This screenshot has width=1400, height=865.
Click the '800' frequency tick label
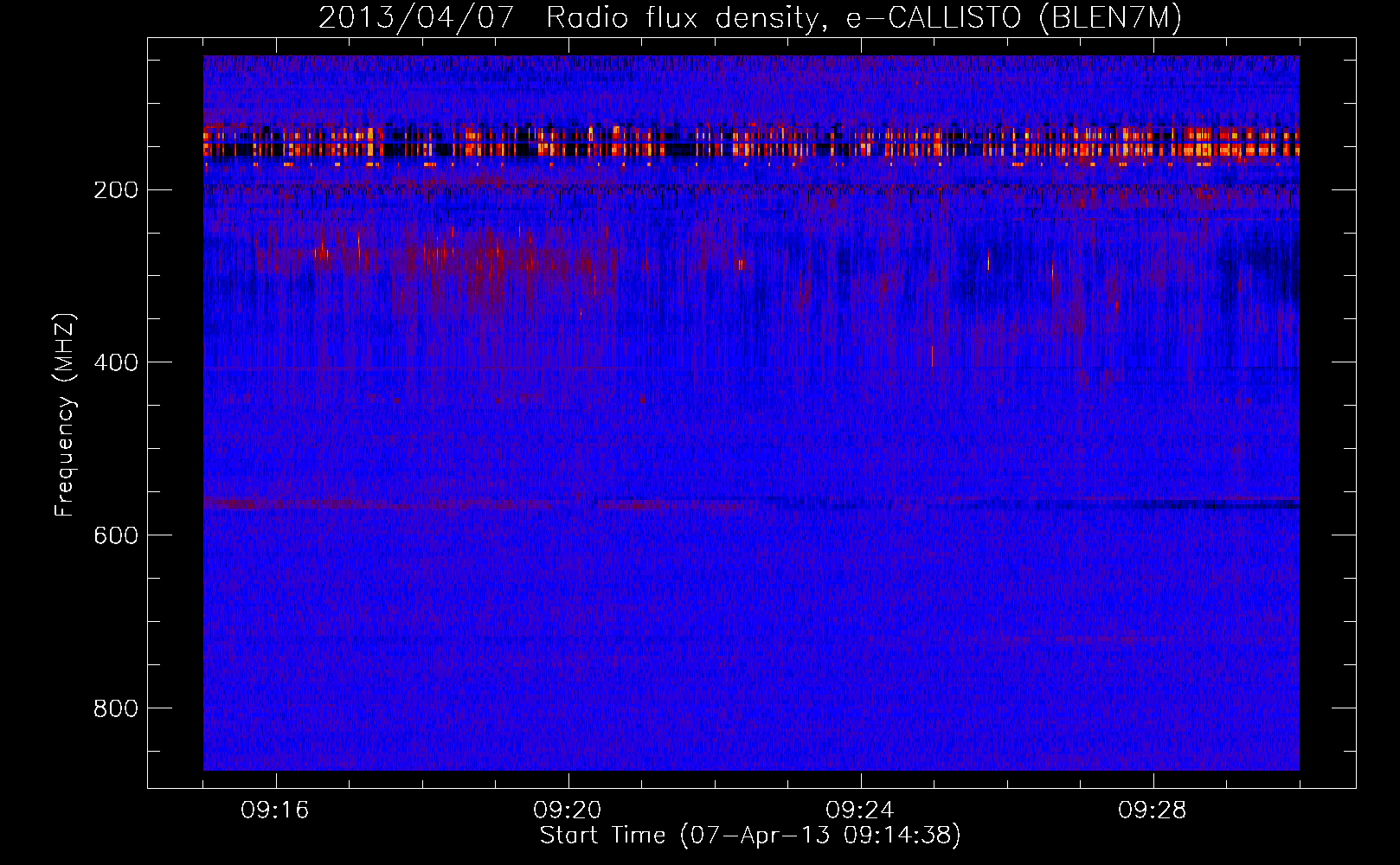[116, 708]
